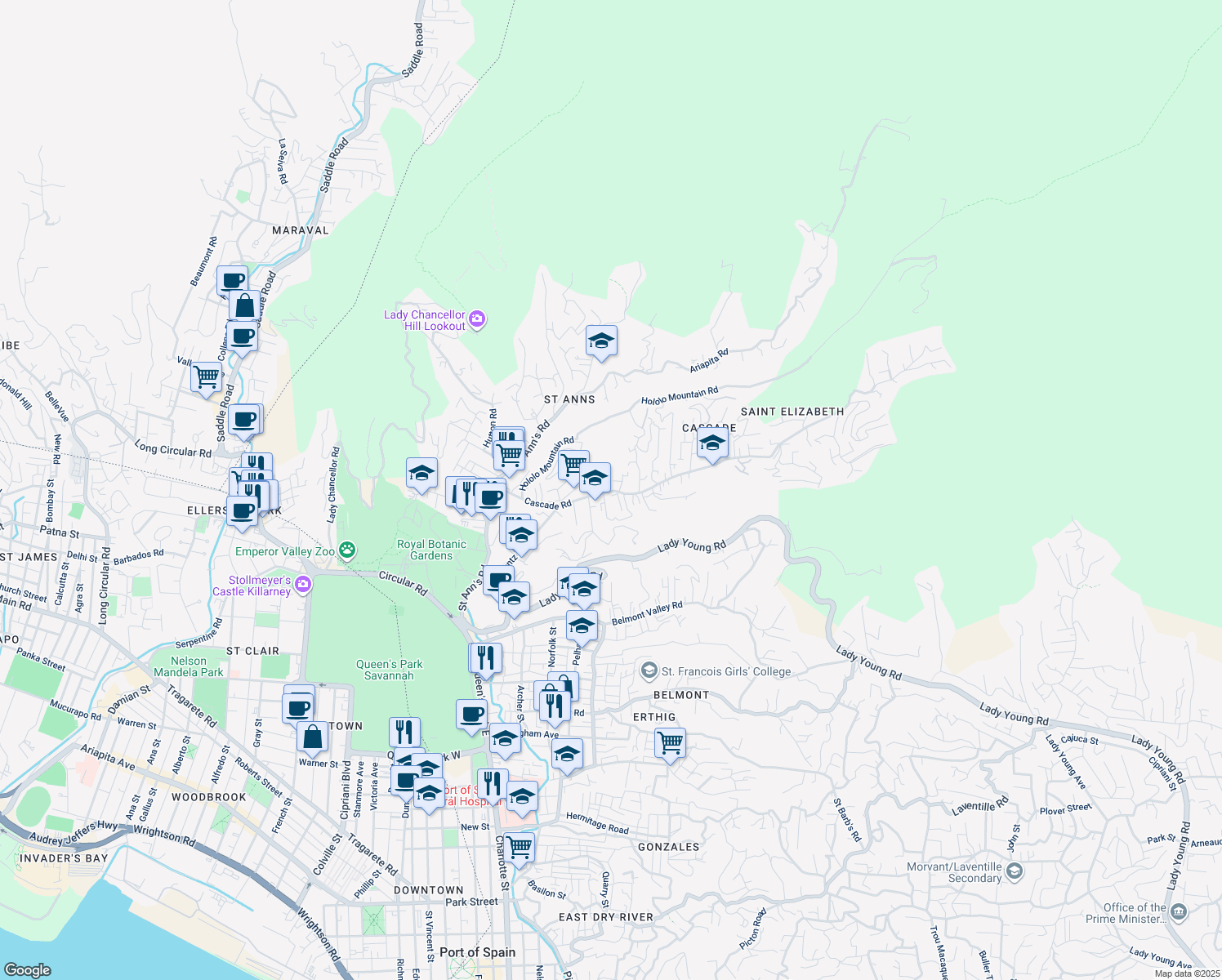1222x980 pixels.
Task: Click the coffee cup marker beside Queen's Park Savannah
Action: [471, 714]
